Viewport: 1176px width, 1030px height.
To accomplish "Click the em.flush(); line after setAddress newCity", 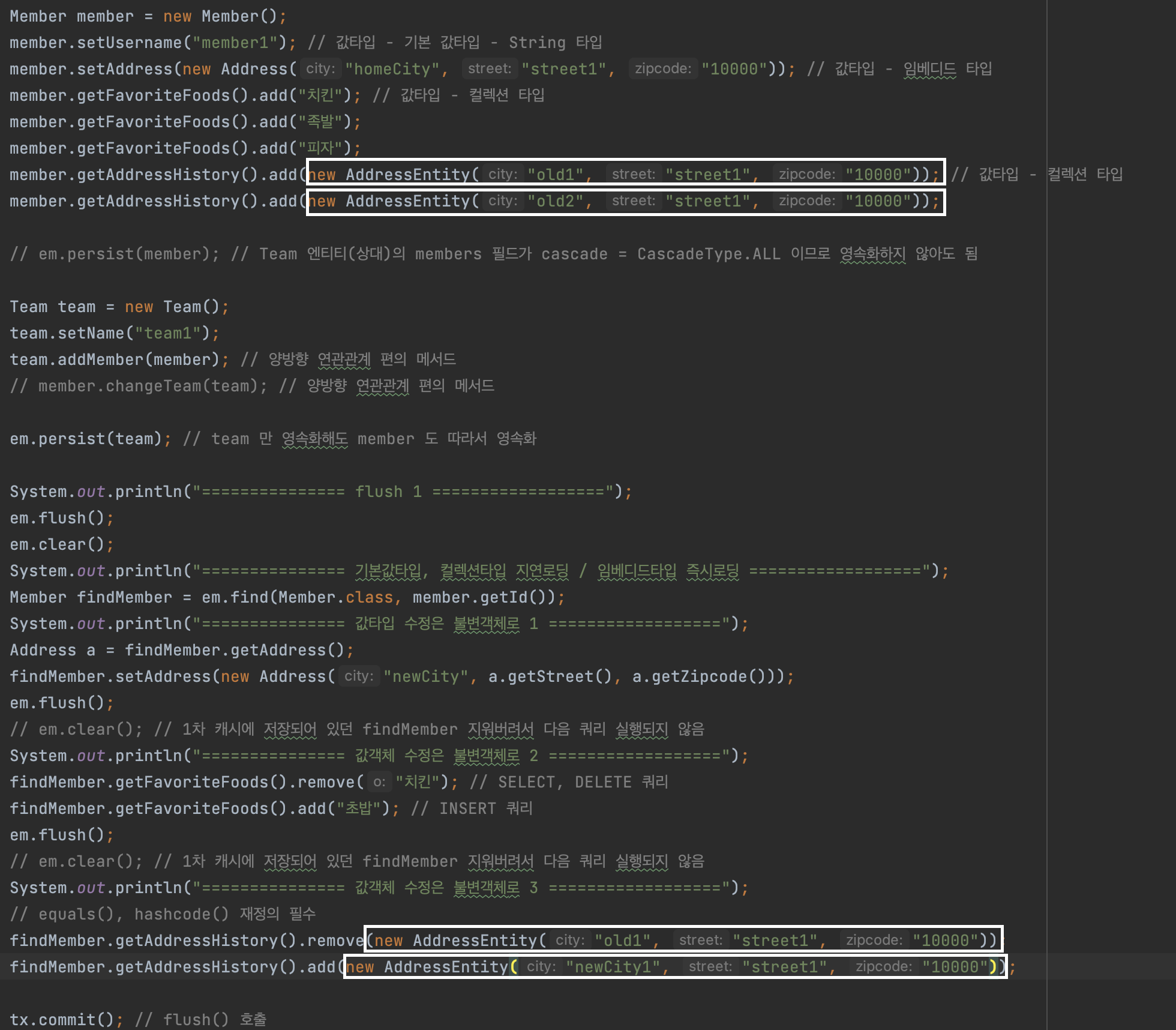I will (62, 703).
